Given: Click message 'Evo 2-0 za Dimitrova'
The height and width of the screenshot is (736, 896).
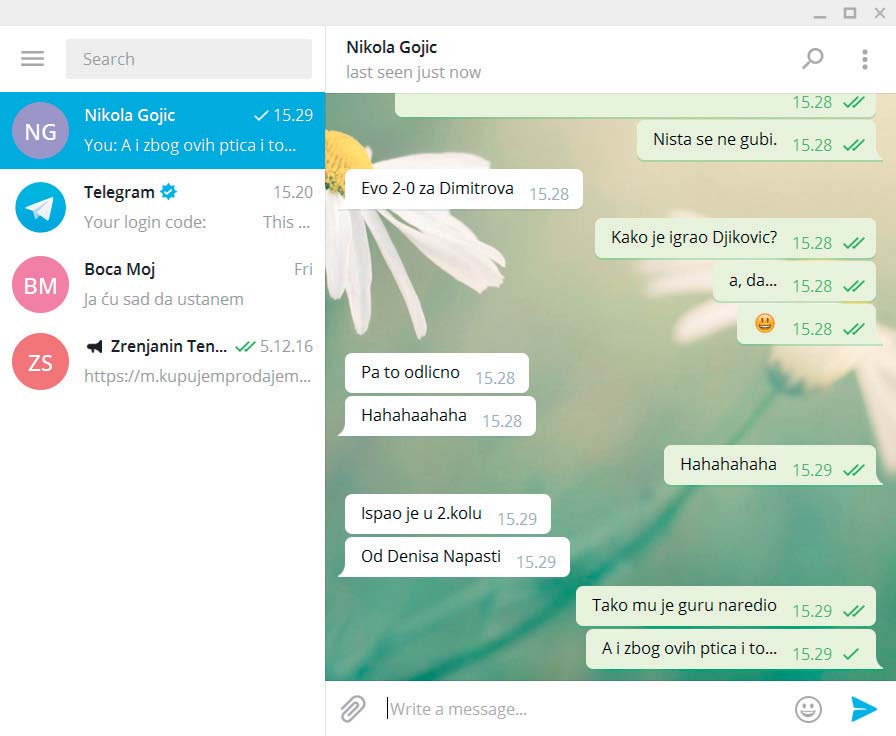Looking at the screenshot, I should [464, 189].
